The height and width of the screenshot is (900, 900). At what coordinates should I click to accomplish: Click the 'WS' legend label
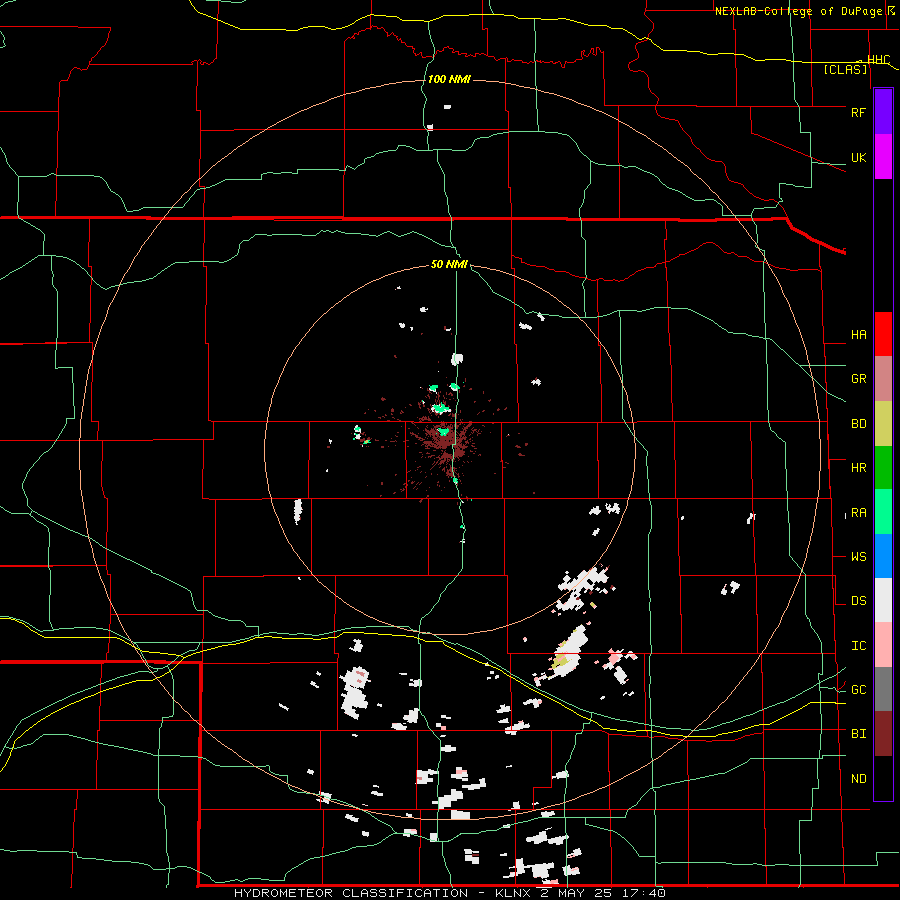[x=858, y=557]
